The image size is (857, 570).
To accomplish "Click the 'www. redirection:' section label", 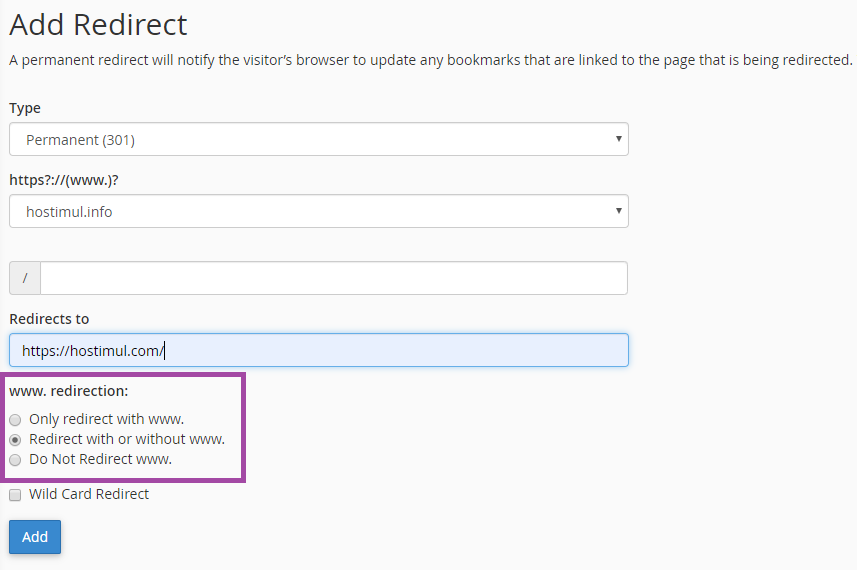I will (68, 391).
